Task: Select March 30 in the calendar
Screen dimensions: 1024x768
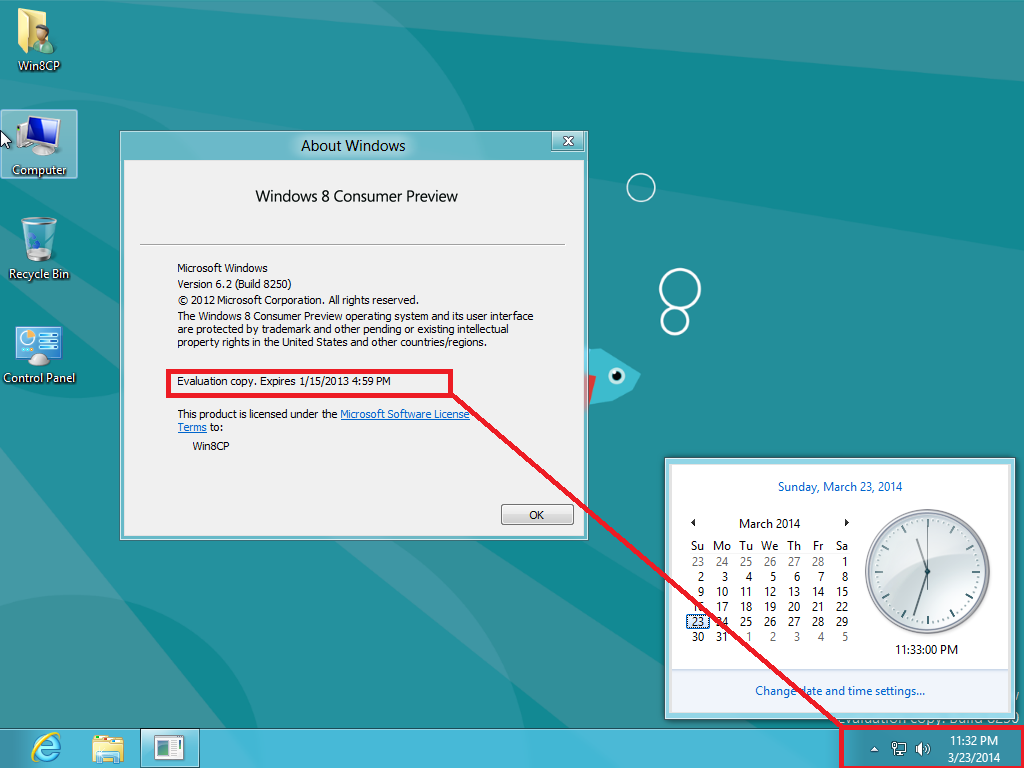Action: coord(697,637)
